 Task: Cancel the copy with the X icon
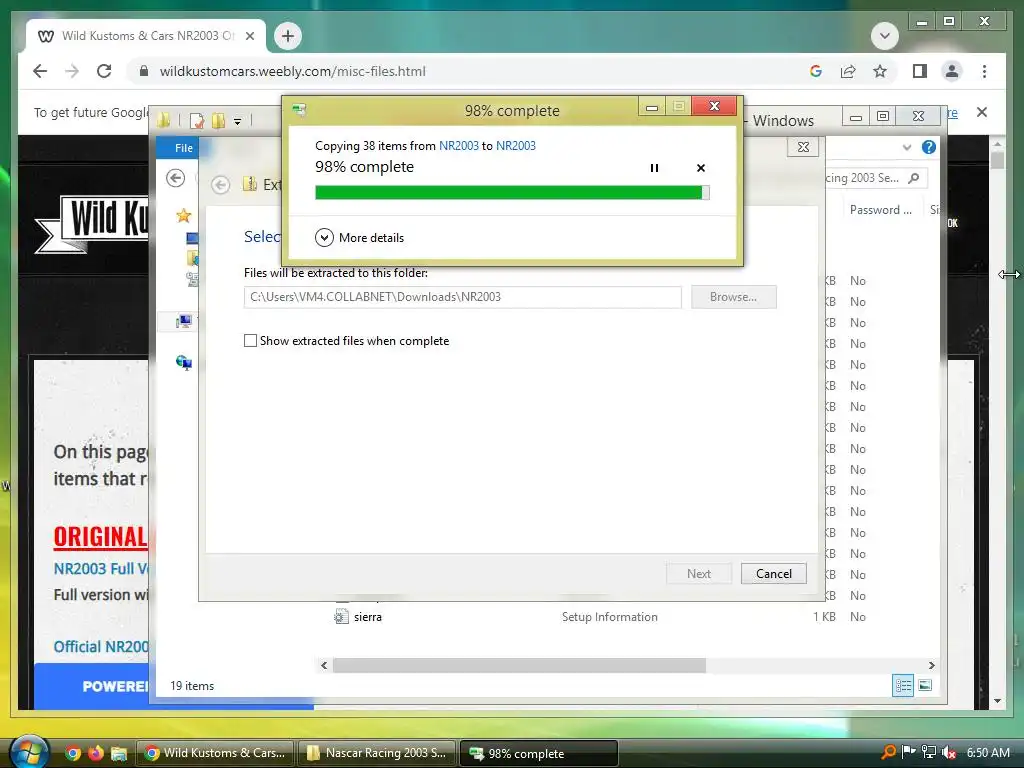click(701, 168)
